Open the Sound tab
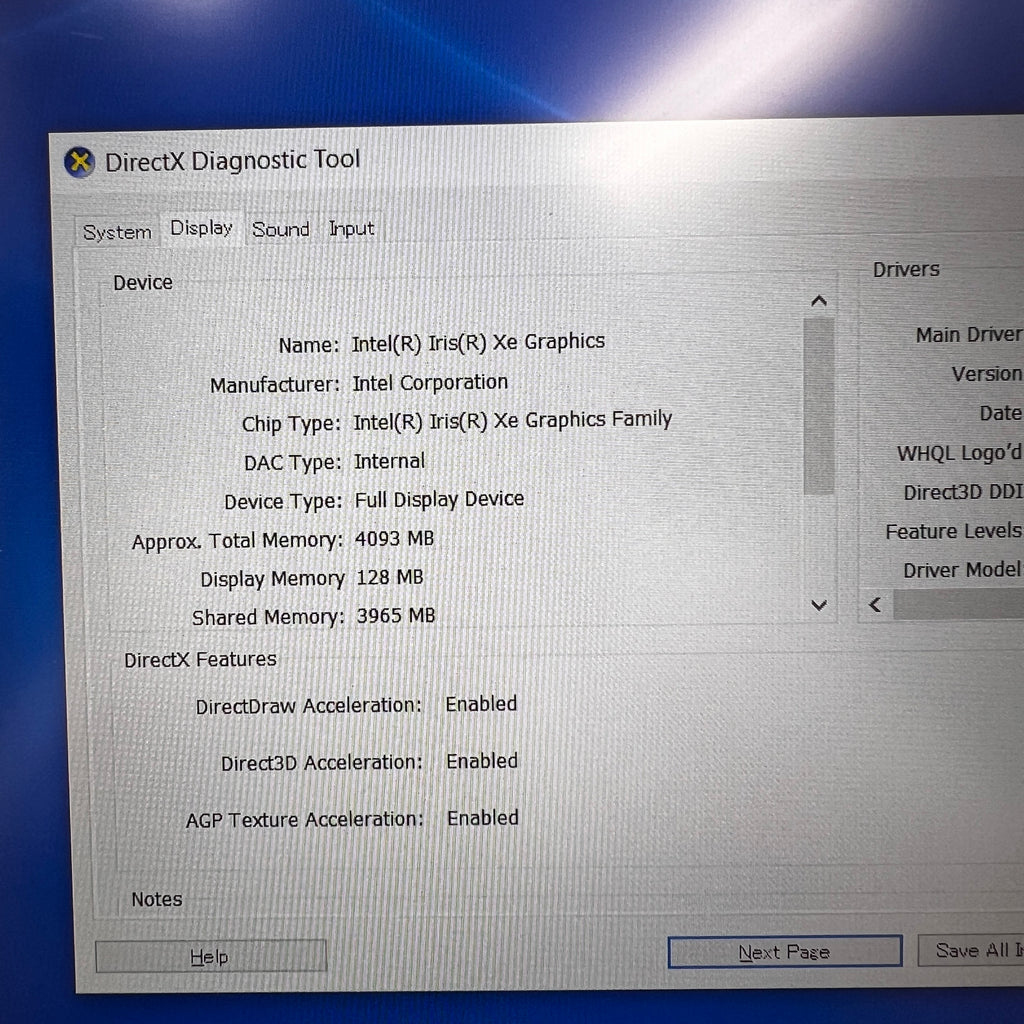Screen dimensions: 1024x1024 click(x=281, y=229)
